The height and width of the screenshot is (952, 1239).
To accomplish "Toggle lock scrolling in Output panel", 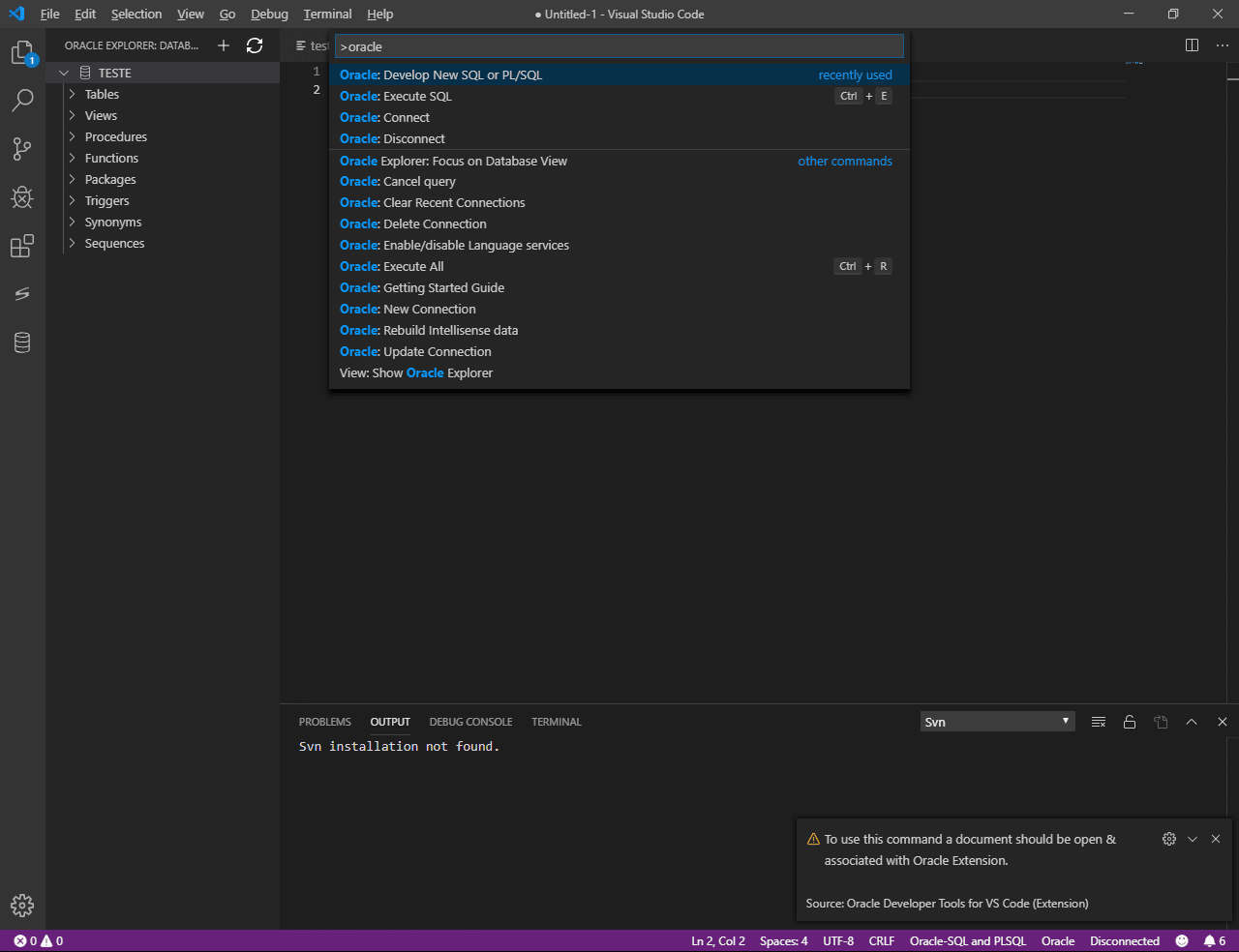I will pos(1130,721).
